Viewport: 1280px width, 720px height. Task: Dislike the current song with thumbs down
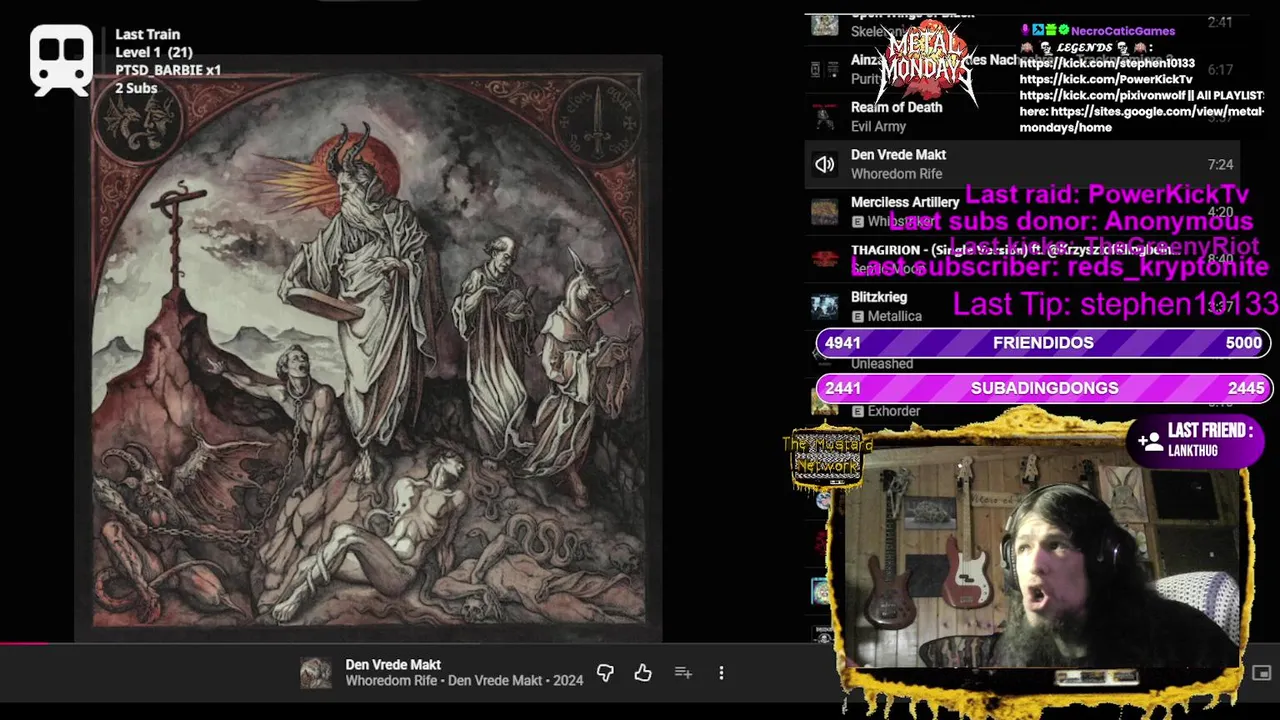coord(605,673)
